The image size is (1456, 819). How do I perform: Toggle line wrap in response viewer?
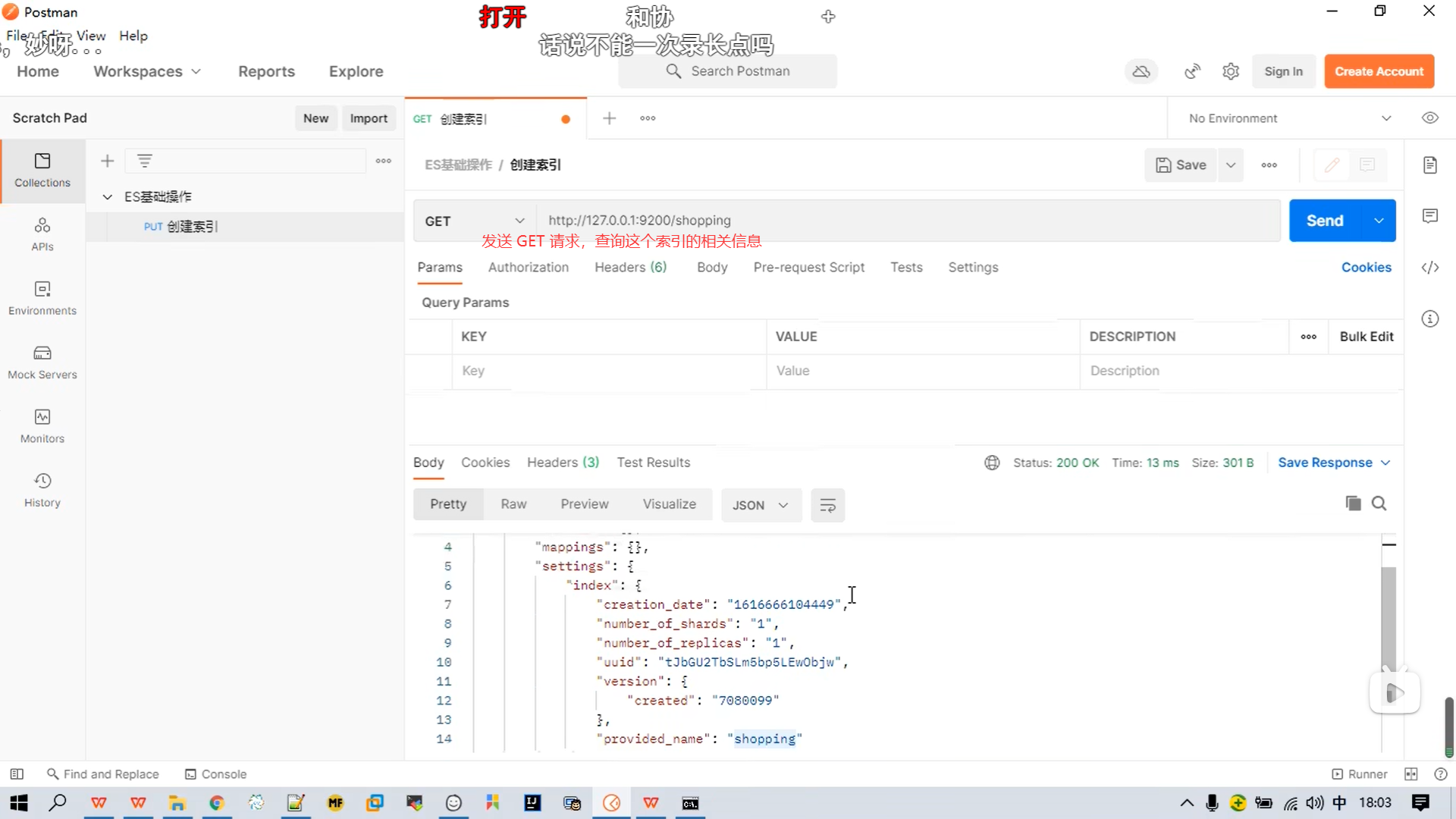[x=827, y=505]
